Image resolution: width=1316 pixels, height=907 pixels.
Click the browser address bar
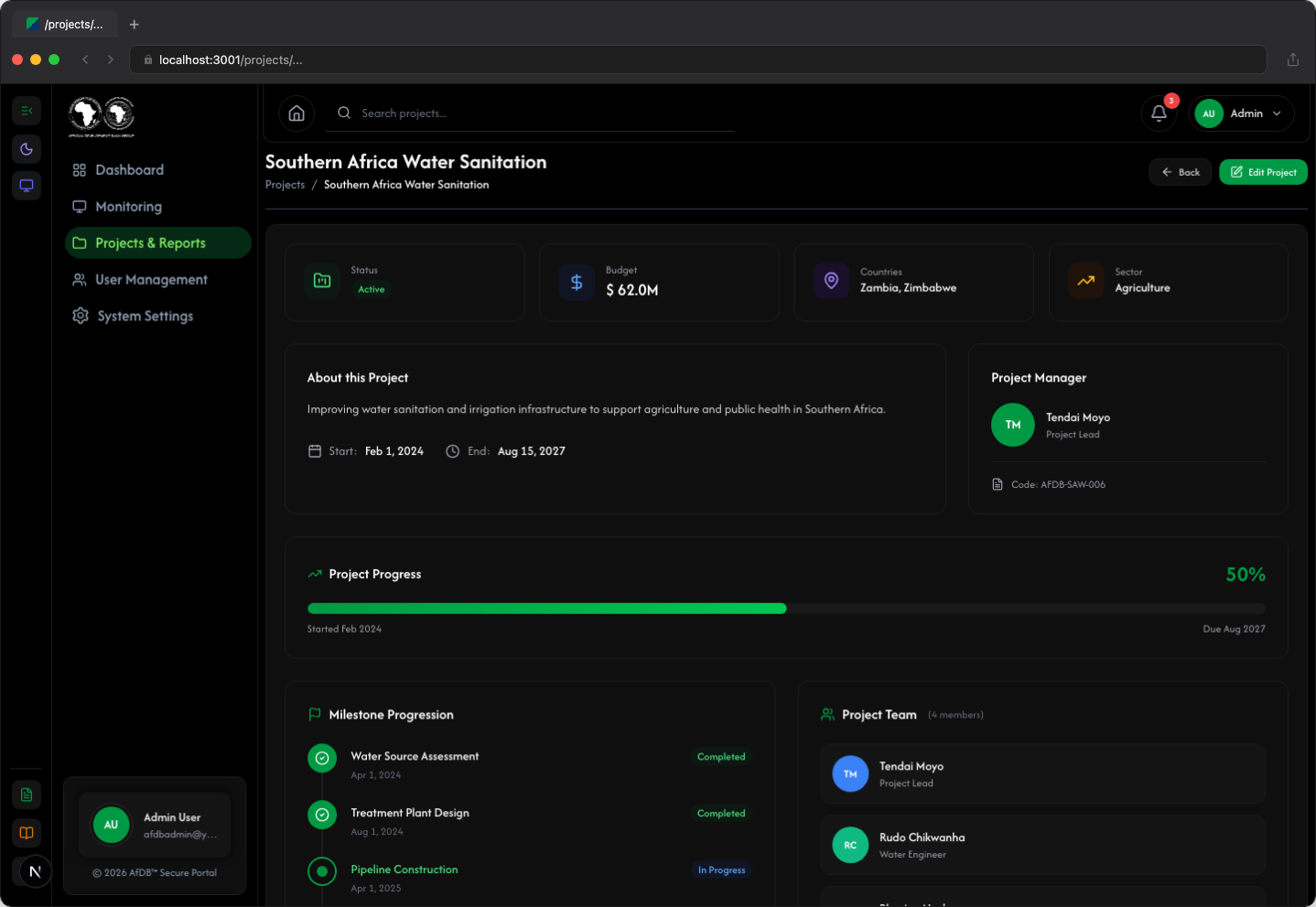coord(697,59)
